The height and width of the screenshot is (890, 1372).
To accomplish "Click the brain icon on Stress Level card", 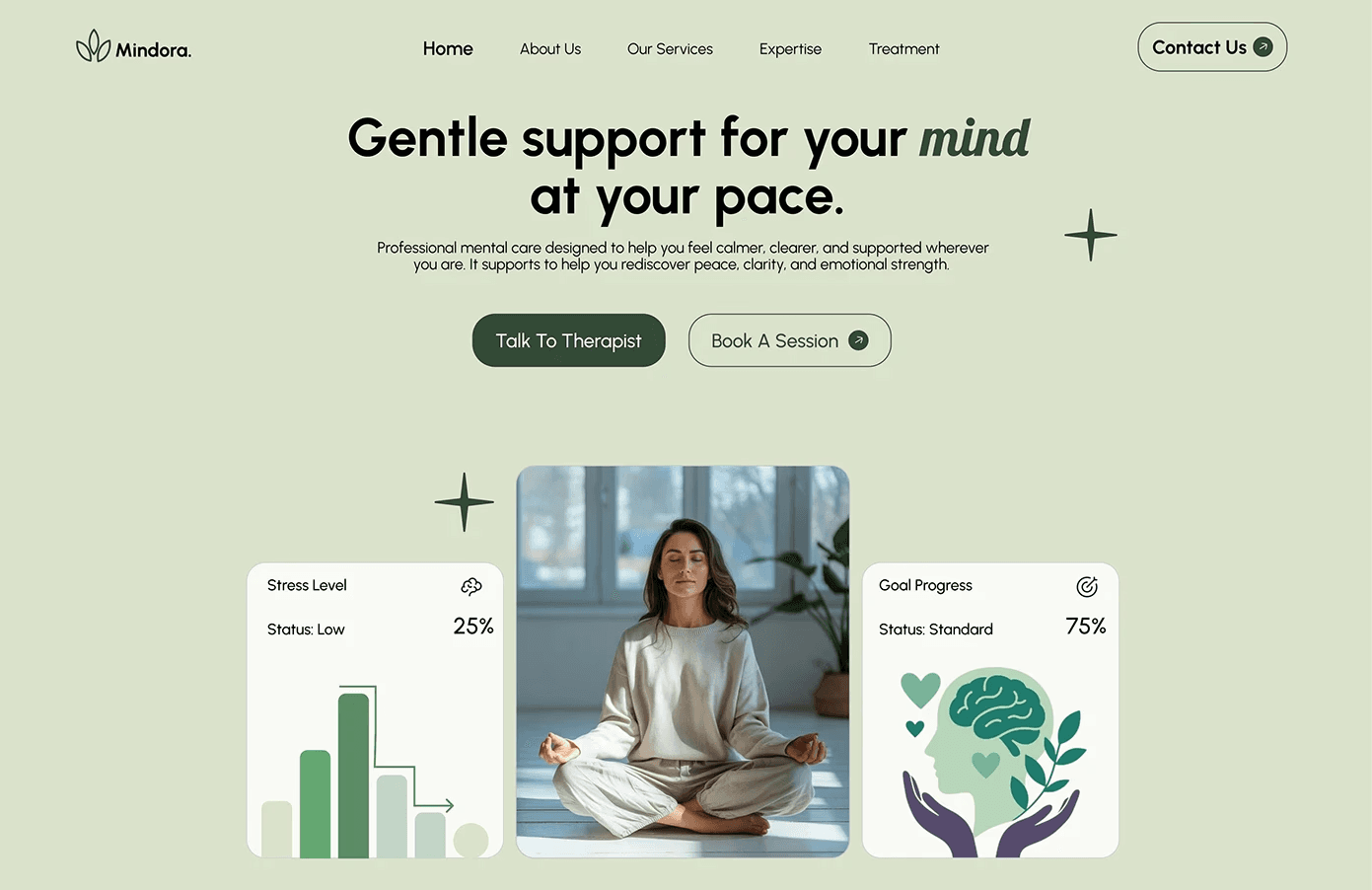I will pyautogui.click(x=471, y=586).
